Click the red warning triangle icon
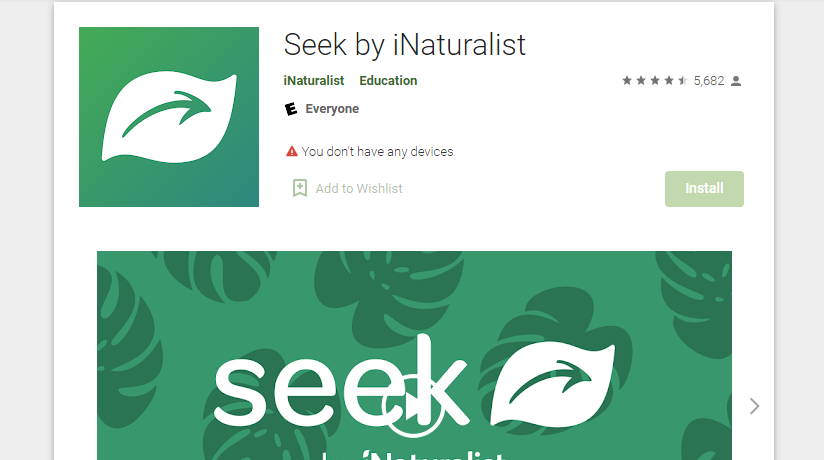The image size is (824, 460). coord(292,151)
